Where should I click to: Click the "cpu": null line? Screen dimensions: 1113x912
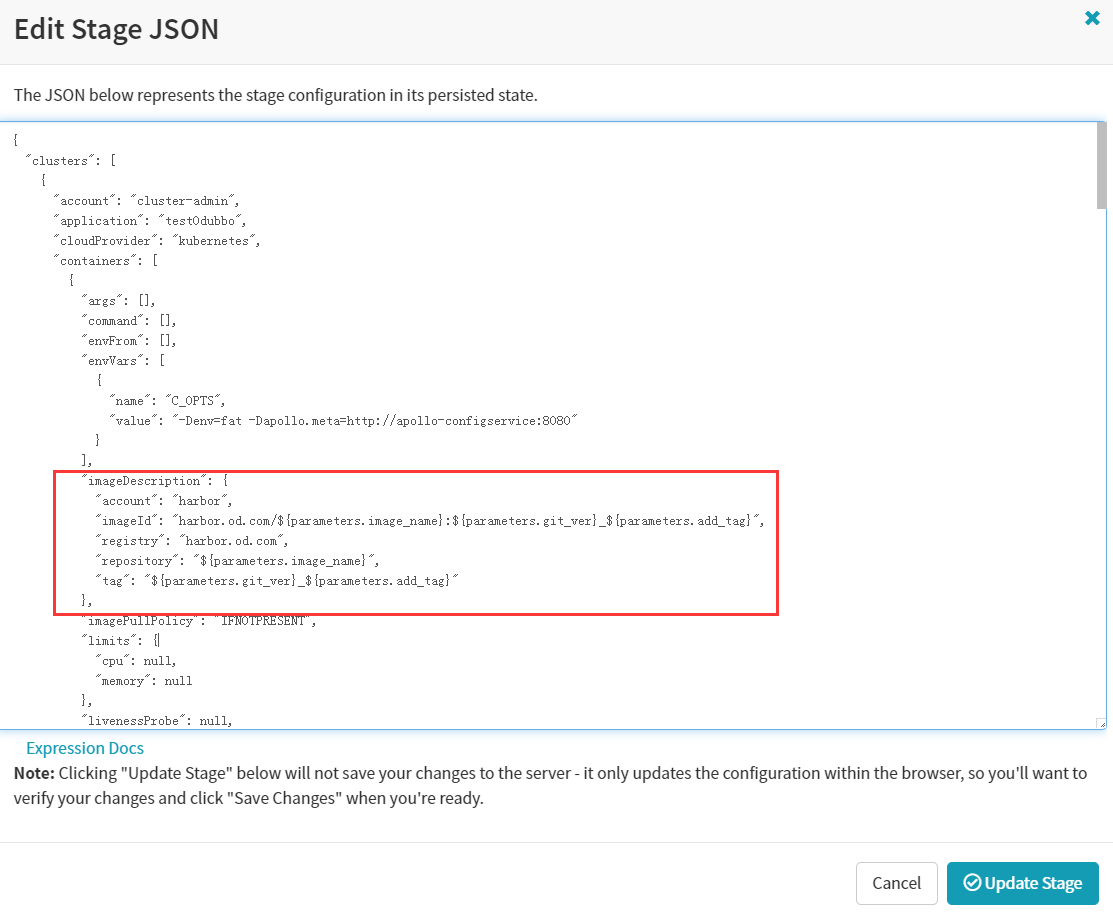coord(136,661)
